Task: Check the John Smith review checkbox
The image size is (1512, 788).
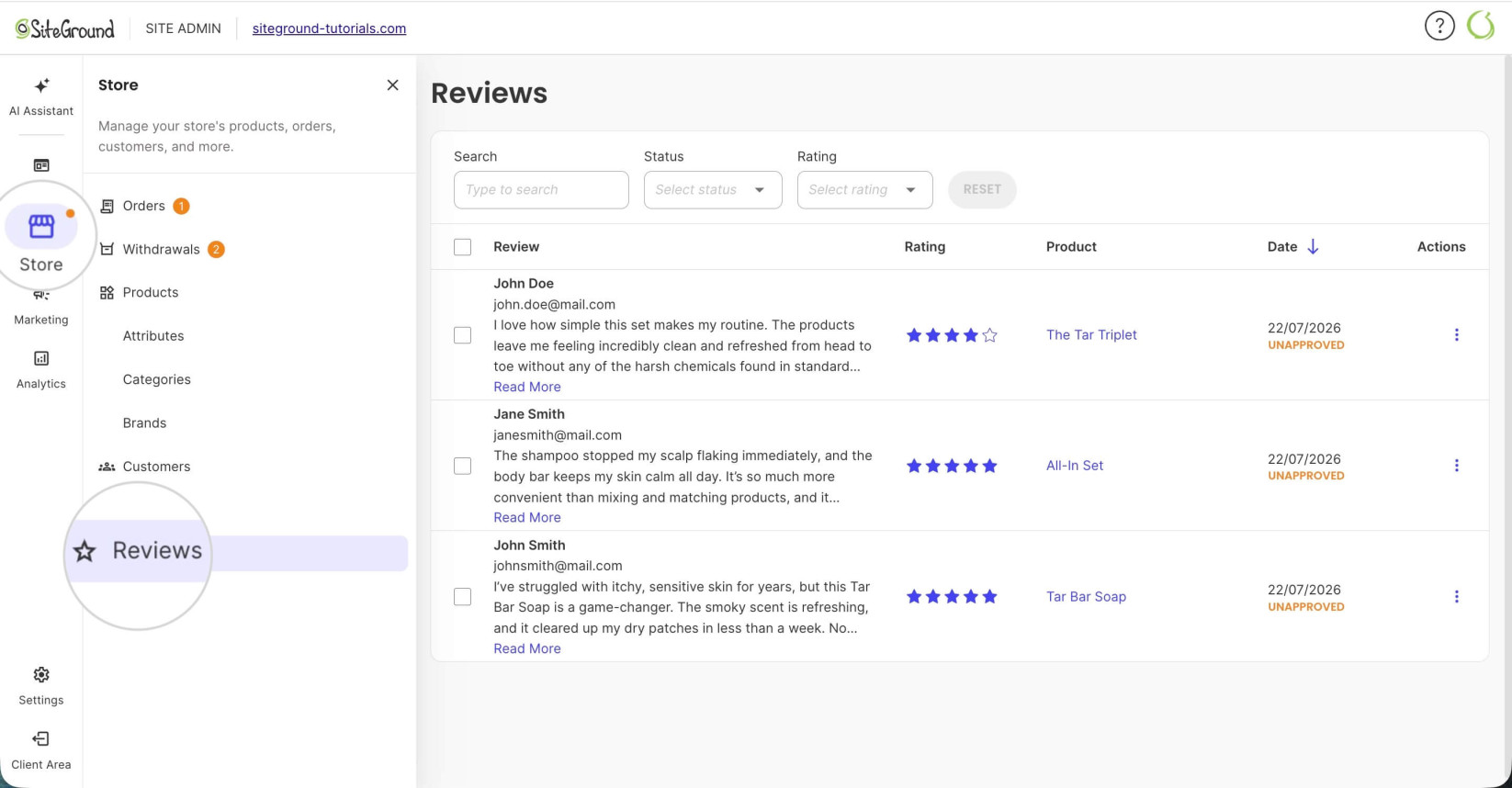Action: (463, 597)
